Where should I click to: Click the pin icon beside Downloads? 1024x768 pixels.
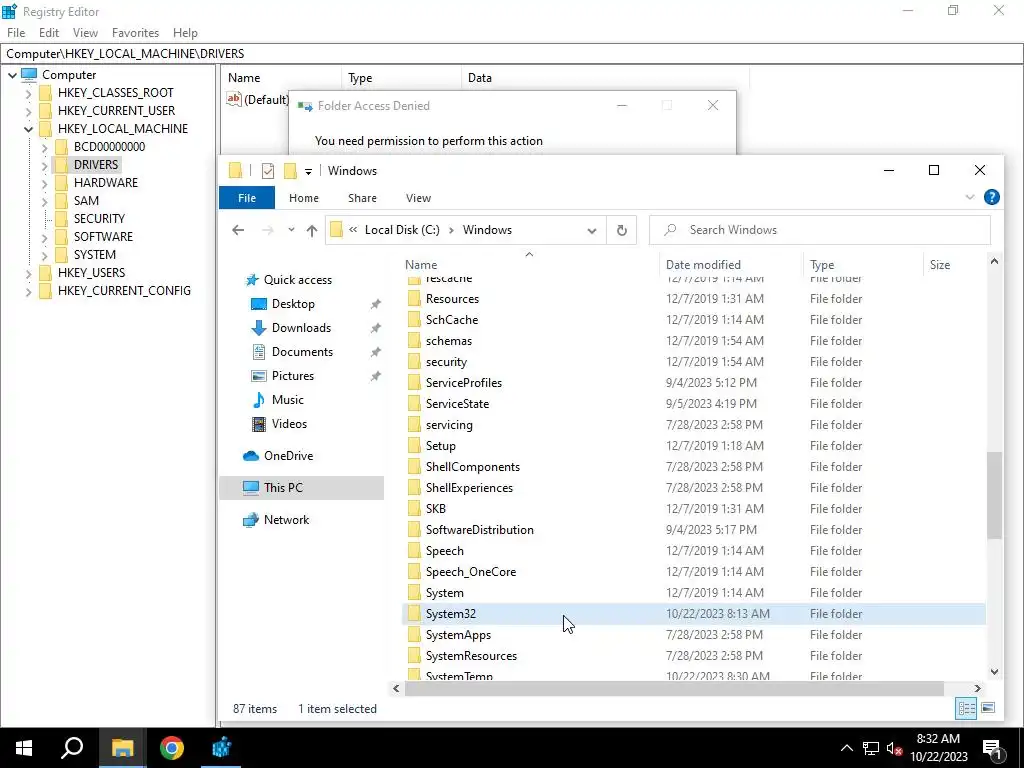pyautogui.click(x=376, y=328)
